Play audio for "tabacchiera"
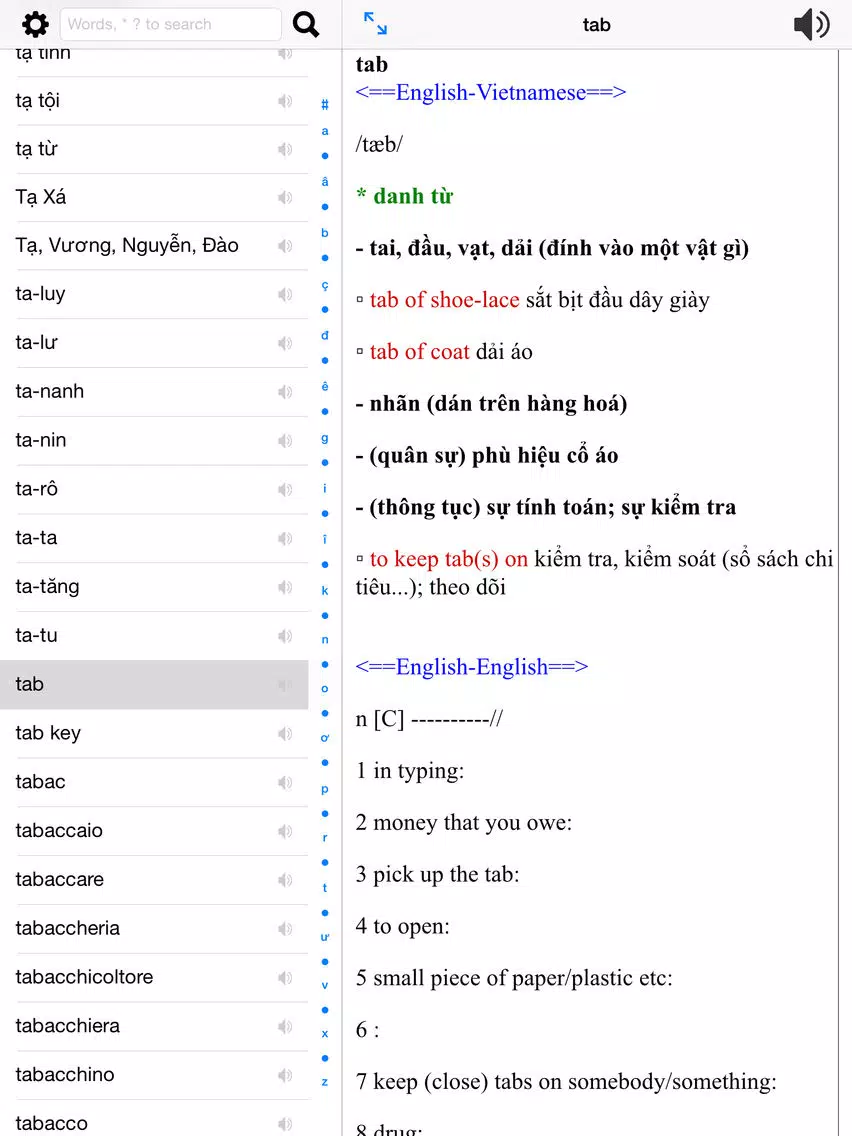This screenshot has height=1136, width=852. [x=285, y=1027]
